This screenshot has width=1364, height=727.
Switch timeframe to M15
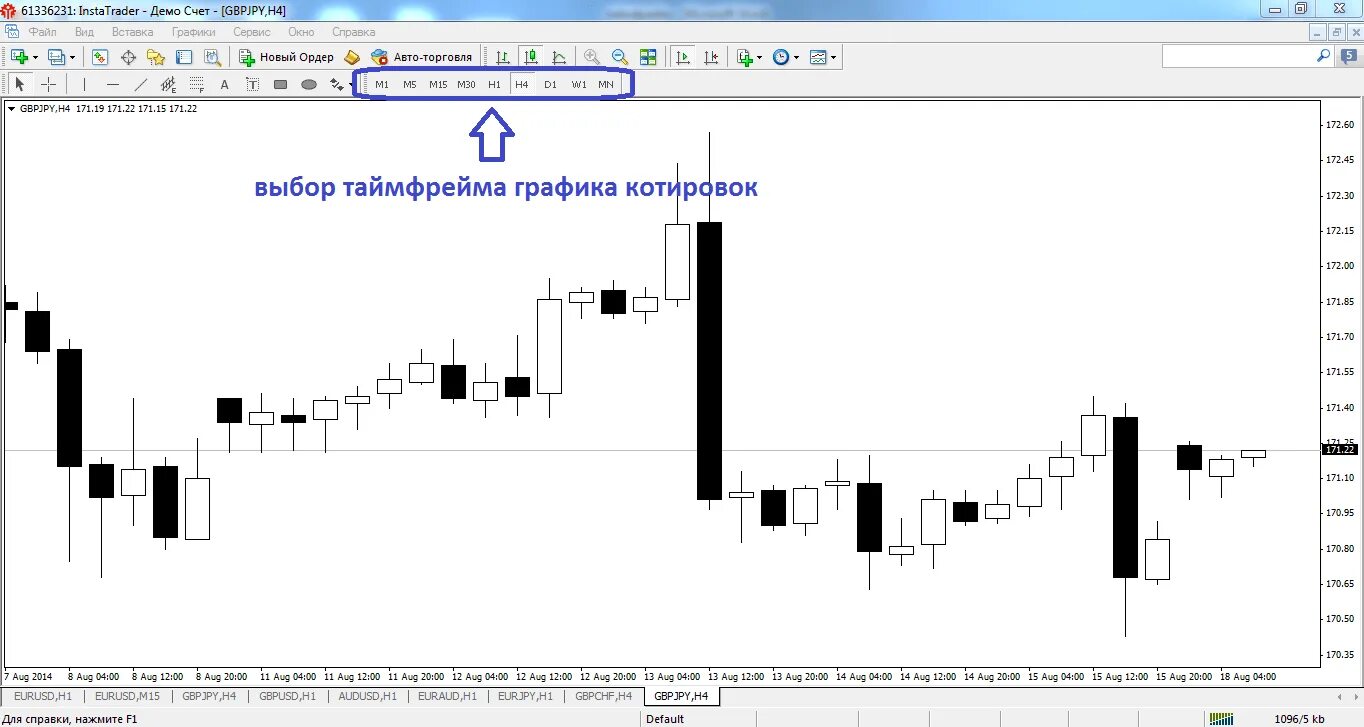pos(438,84)
